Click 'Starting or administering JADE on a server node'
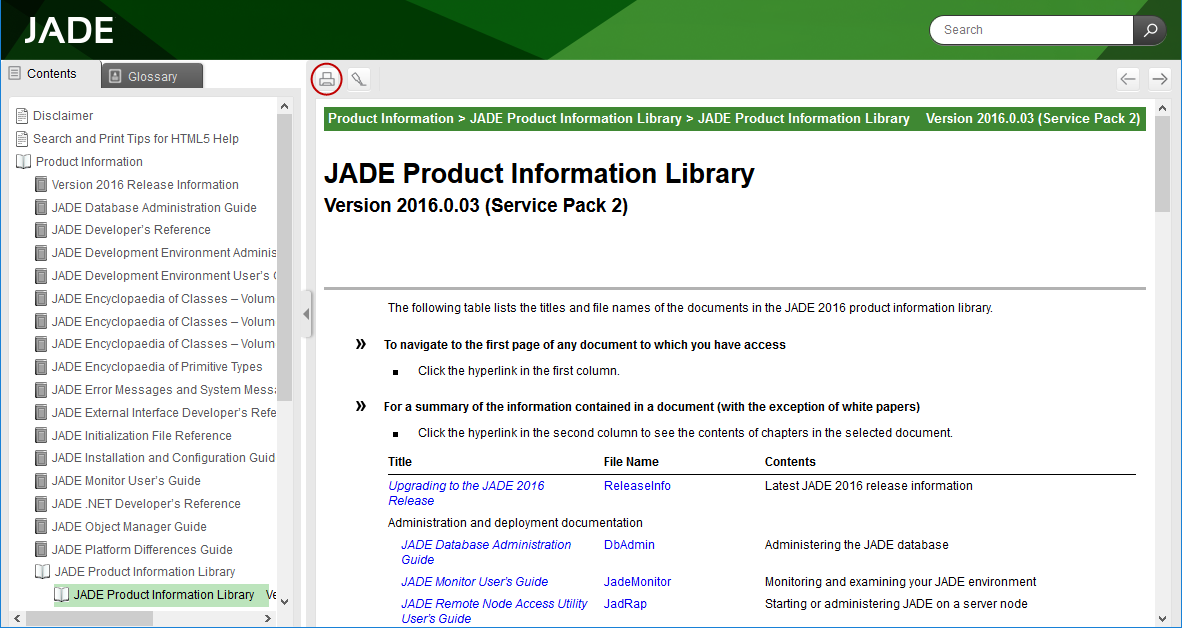Image resolution: width=1182 pixels, height=628 pixels. 896,604
